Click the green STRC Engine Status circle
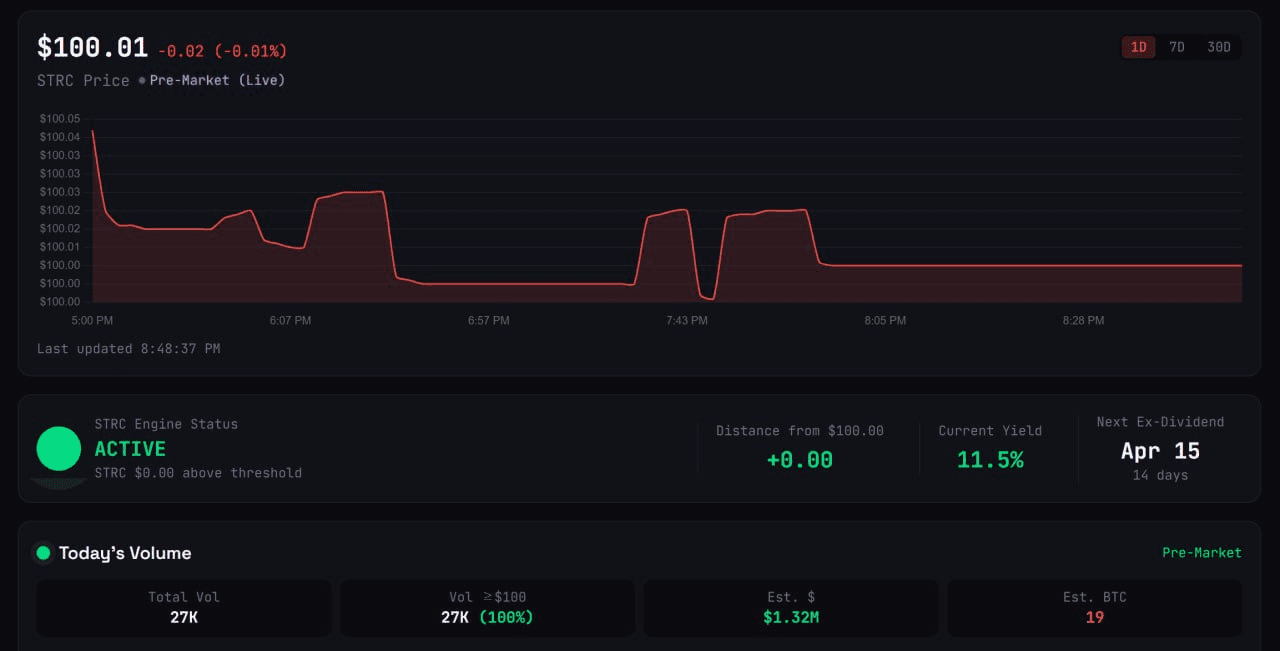The height and width of the screenshot is (651, 1280). click(58, 449)
